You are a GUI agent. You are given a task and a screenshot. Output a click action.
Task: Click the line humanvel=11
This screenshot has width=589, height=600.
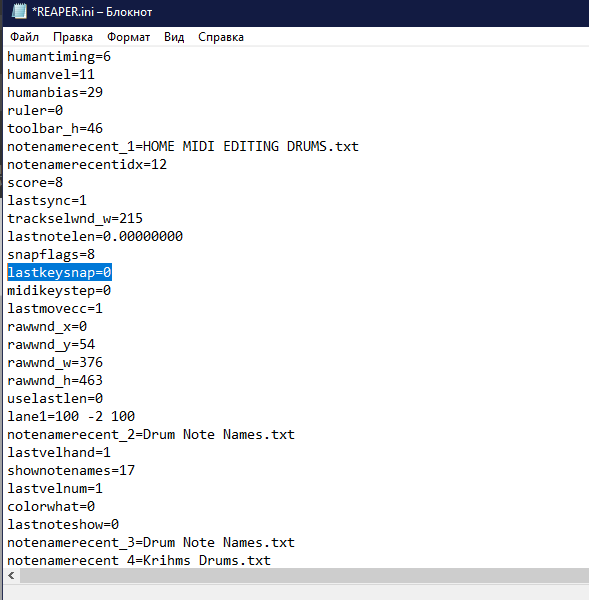point(51,75)
